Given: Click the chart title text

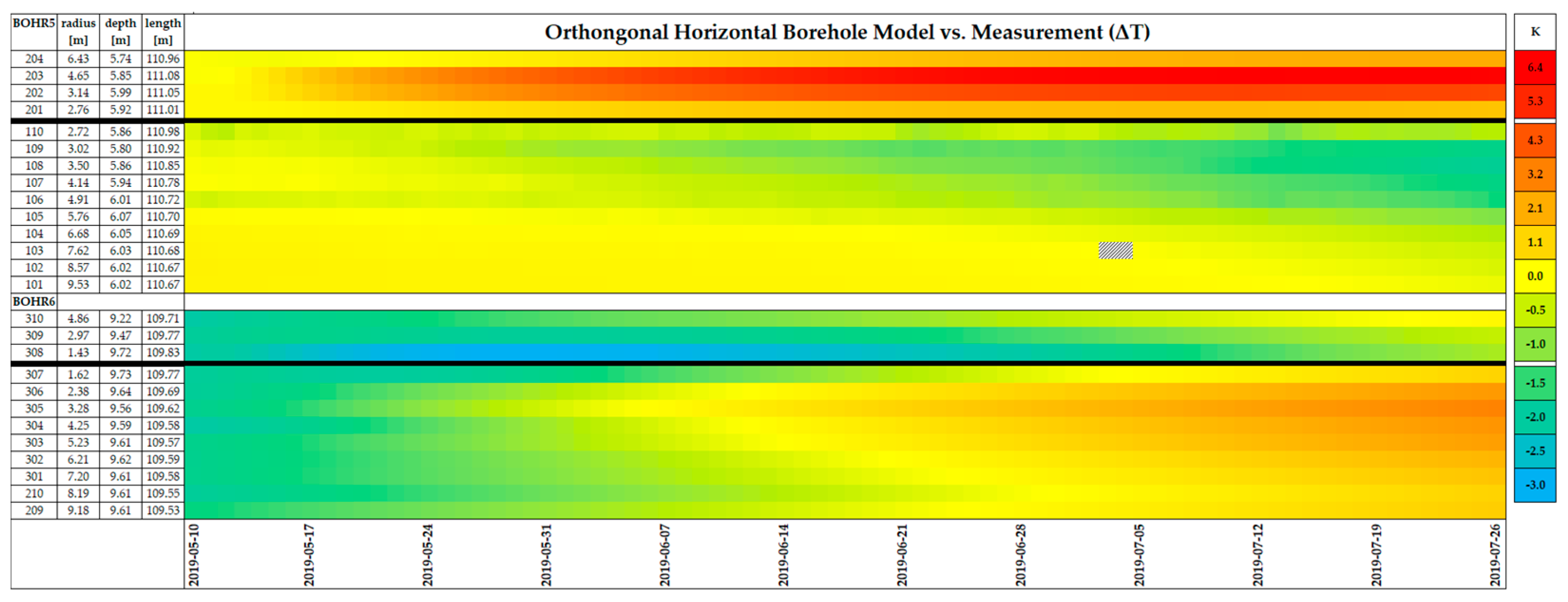Looking at the screenshot, I should click(x=847, y=32).
